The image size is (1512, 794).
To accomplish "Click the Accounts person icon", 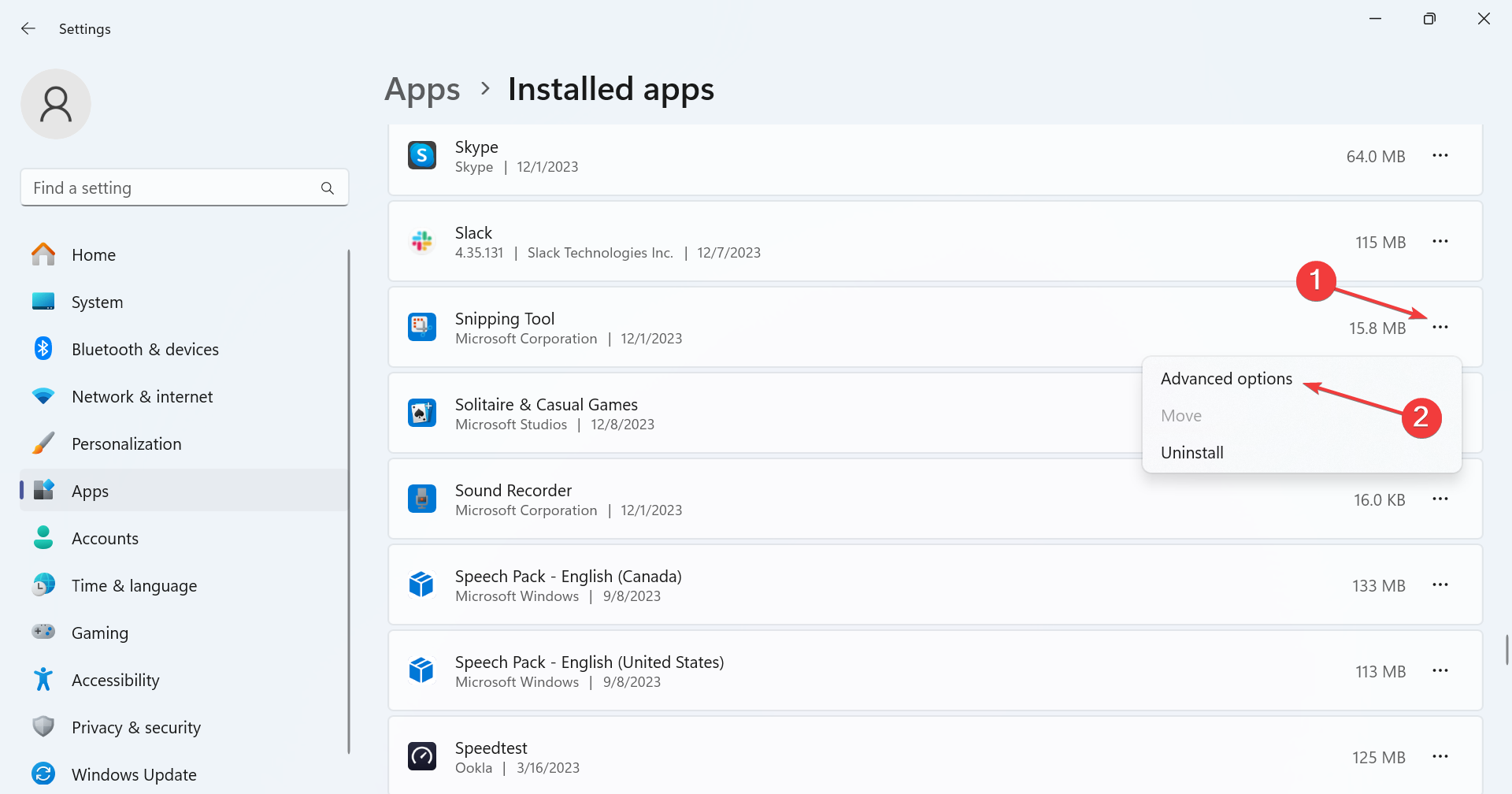I will click(43, 537).
